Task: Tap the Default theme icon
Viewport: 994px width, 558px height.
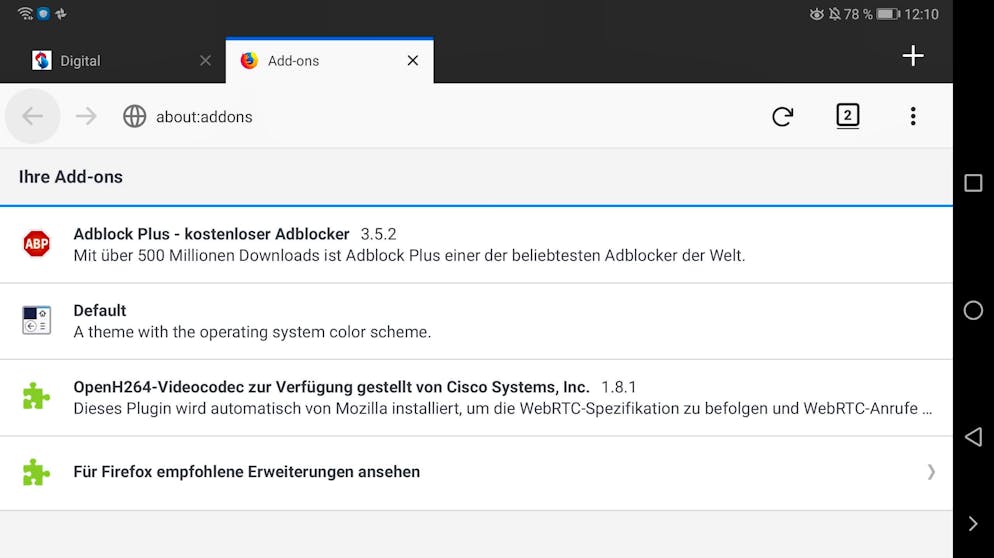Action: (37, 320)
